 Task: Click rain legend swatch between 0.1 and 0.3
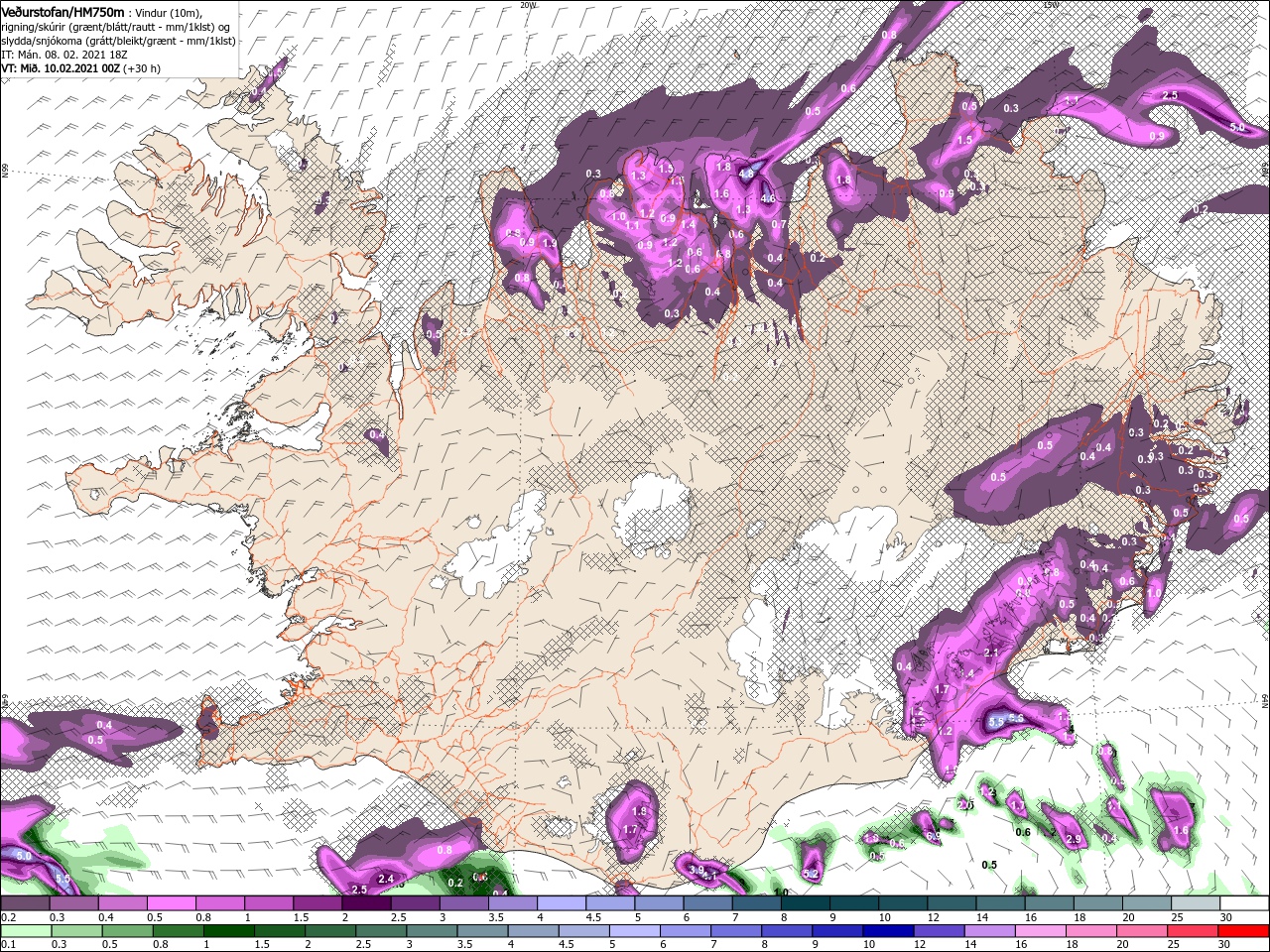[25, 931]
